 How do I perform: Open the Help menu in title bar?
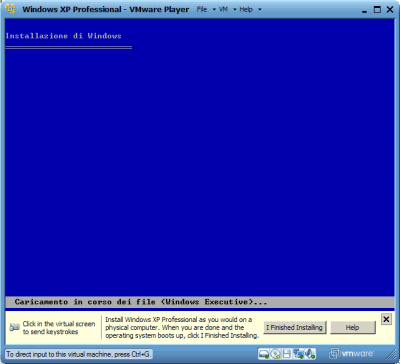point(246,9)
